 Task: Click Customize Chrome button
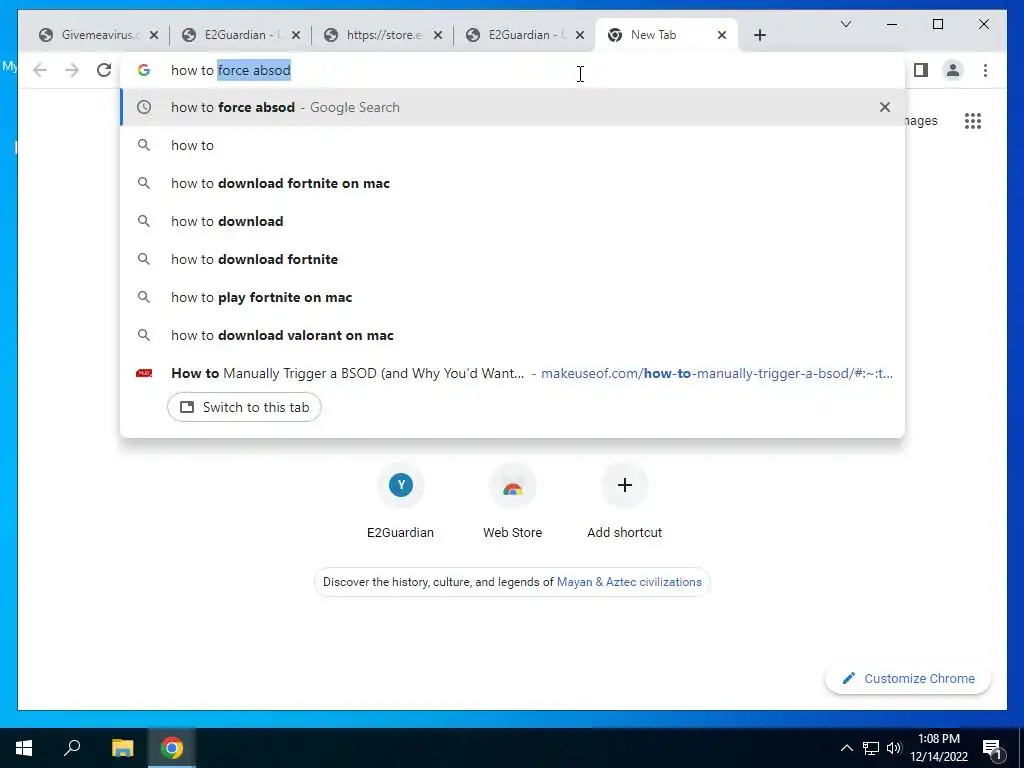point(908,679)
